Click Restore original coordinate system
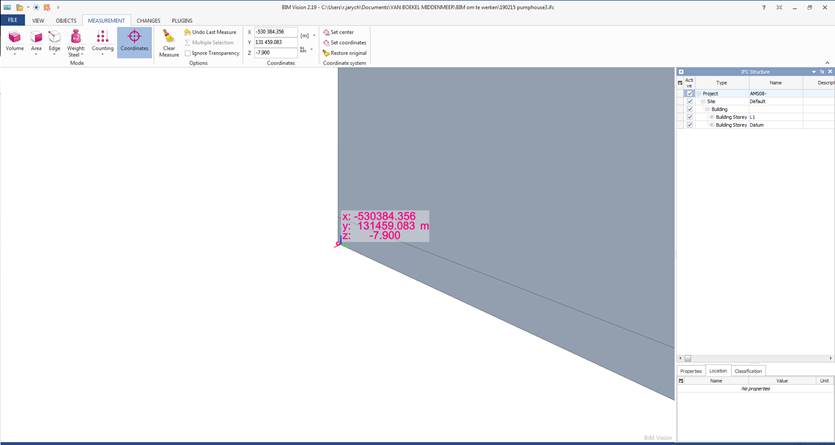 [345, 53]
